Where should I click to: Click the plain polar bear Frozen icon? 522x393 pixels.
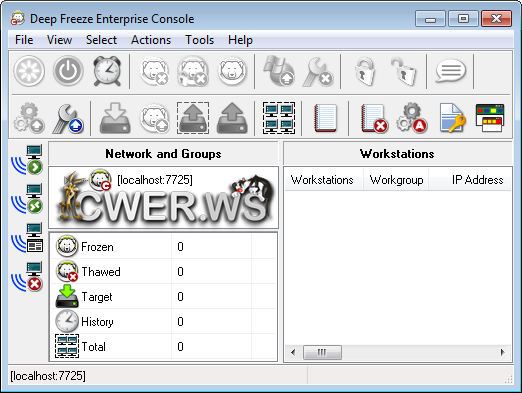pyautogui.click(x=232, y=71)
